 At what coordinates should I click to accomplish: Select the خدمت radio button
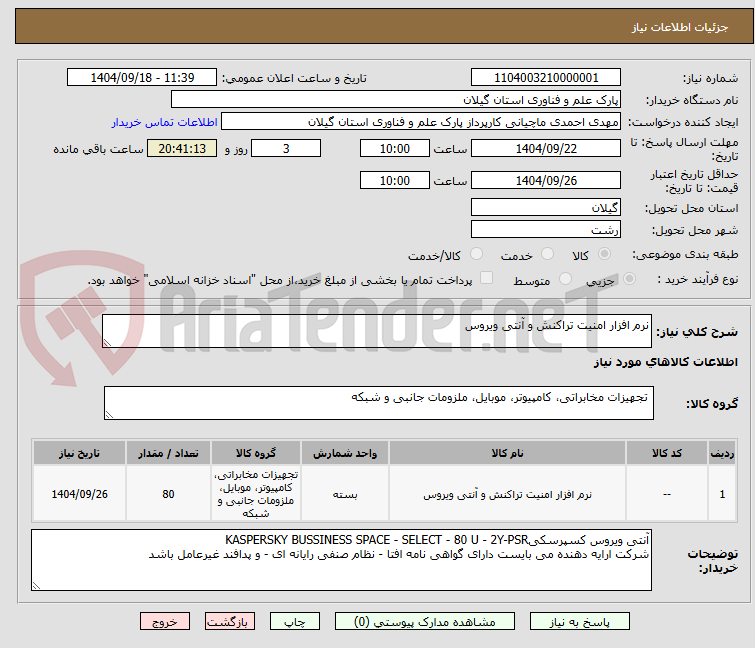pyautogui.click(x=547, y=254)
